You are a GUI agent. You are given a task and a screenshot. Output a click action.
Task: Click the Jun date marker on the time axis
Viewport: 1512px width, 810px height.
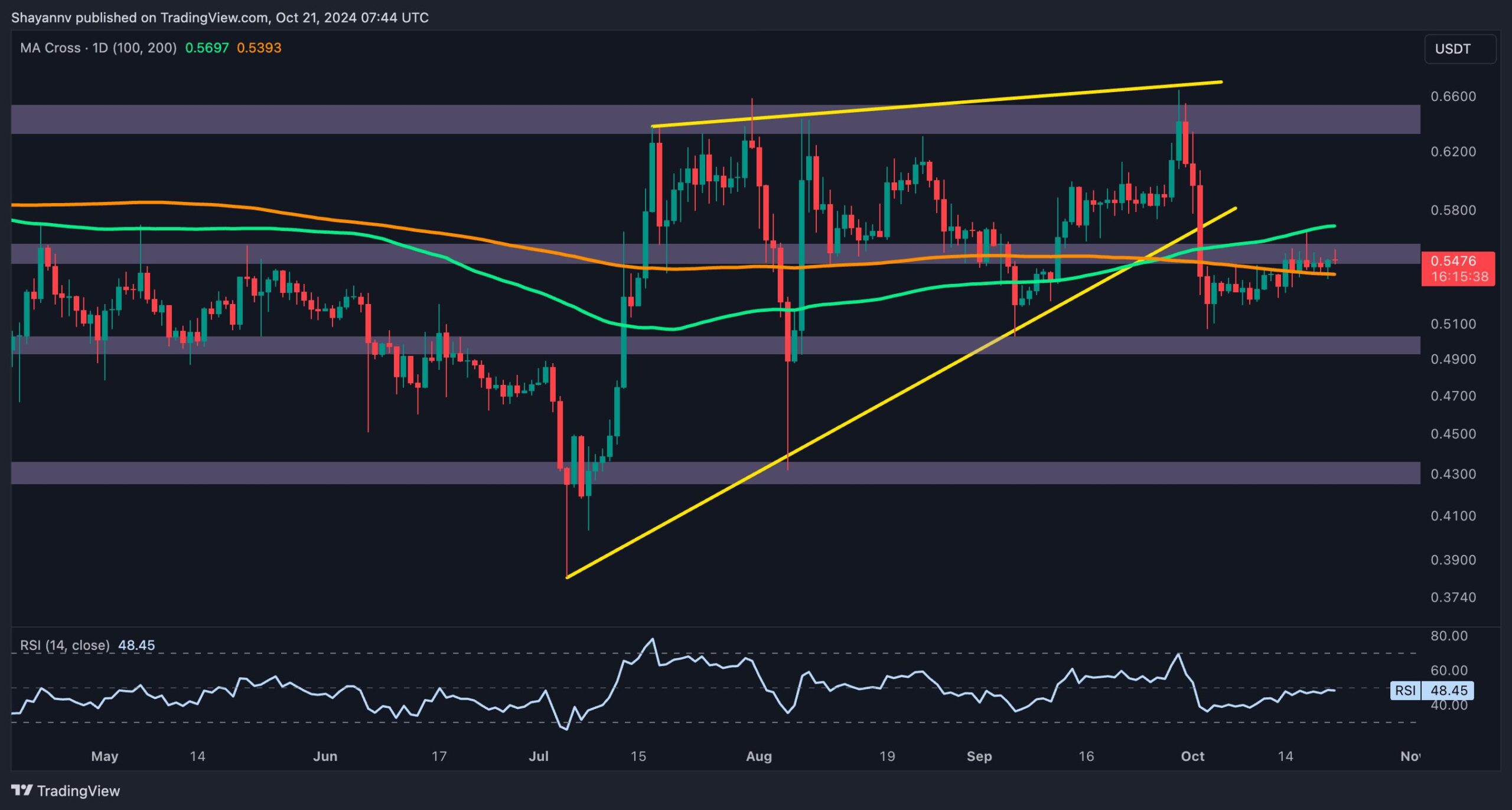click(x=325, y=756)
